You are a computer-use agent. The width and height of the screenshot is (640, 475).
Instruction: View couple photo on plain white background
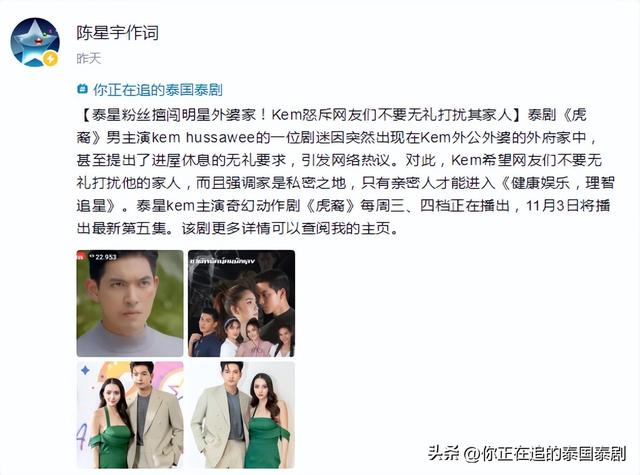[x=241, y=415]
